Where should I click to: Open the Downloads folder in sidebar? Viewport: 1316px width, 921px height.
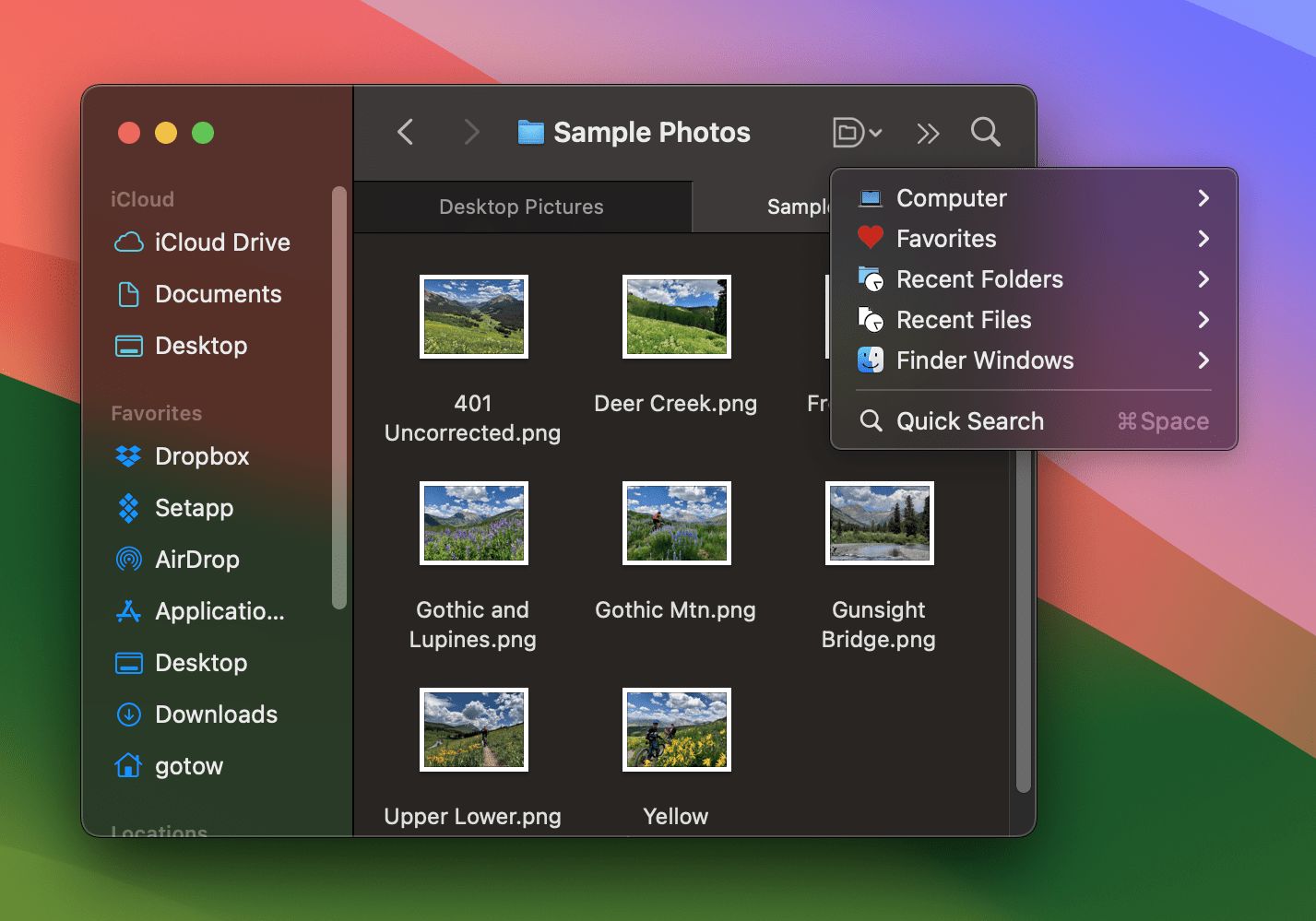(x=216, y=714)
